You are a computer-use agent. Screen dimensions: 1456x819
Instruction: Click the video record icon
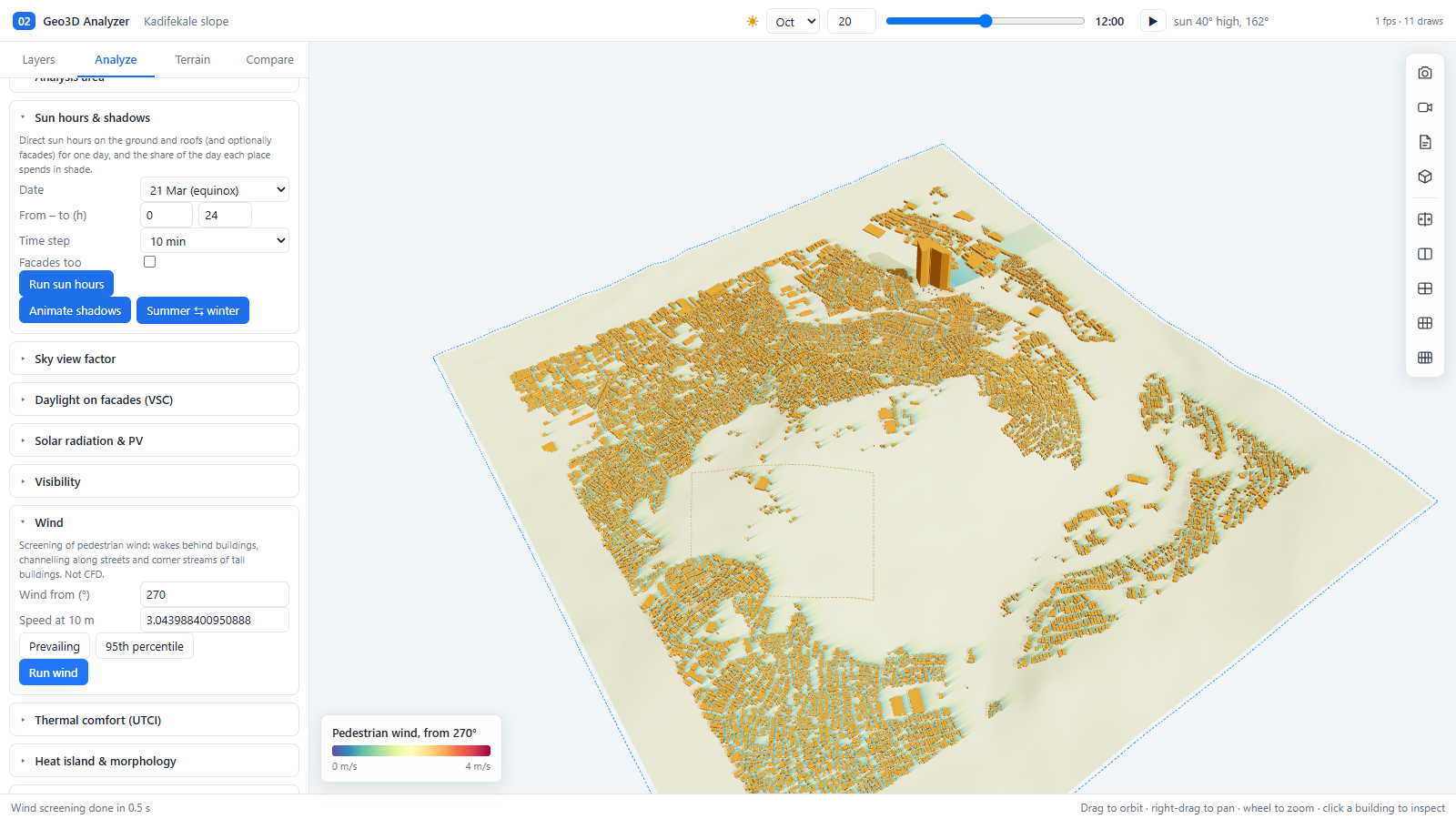(x=1425, y=107)
